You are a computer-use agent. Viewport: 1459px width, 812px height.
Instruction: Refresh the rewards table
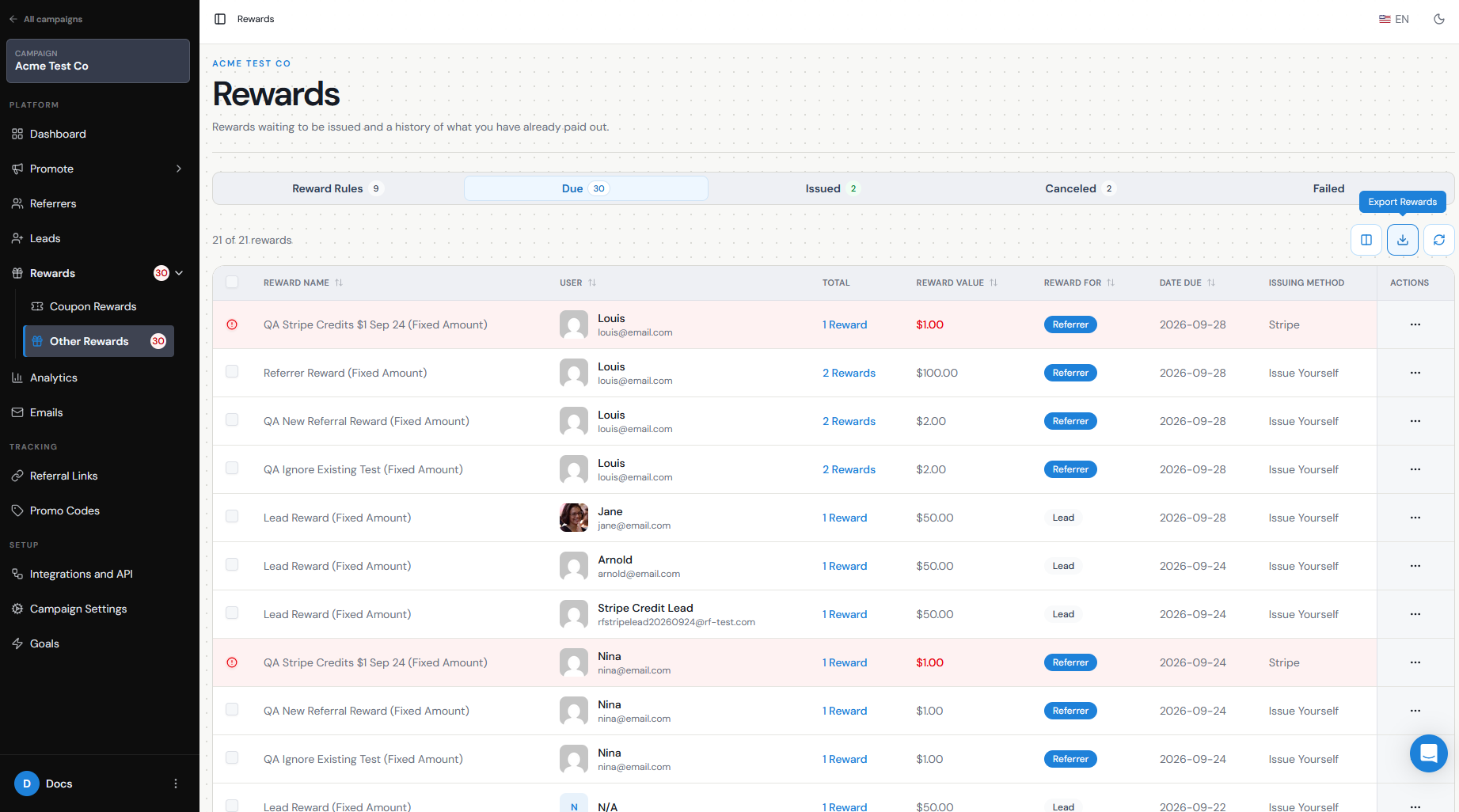[x=1439, y=240]
